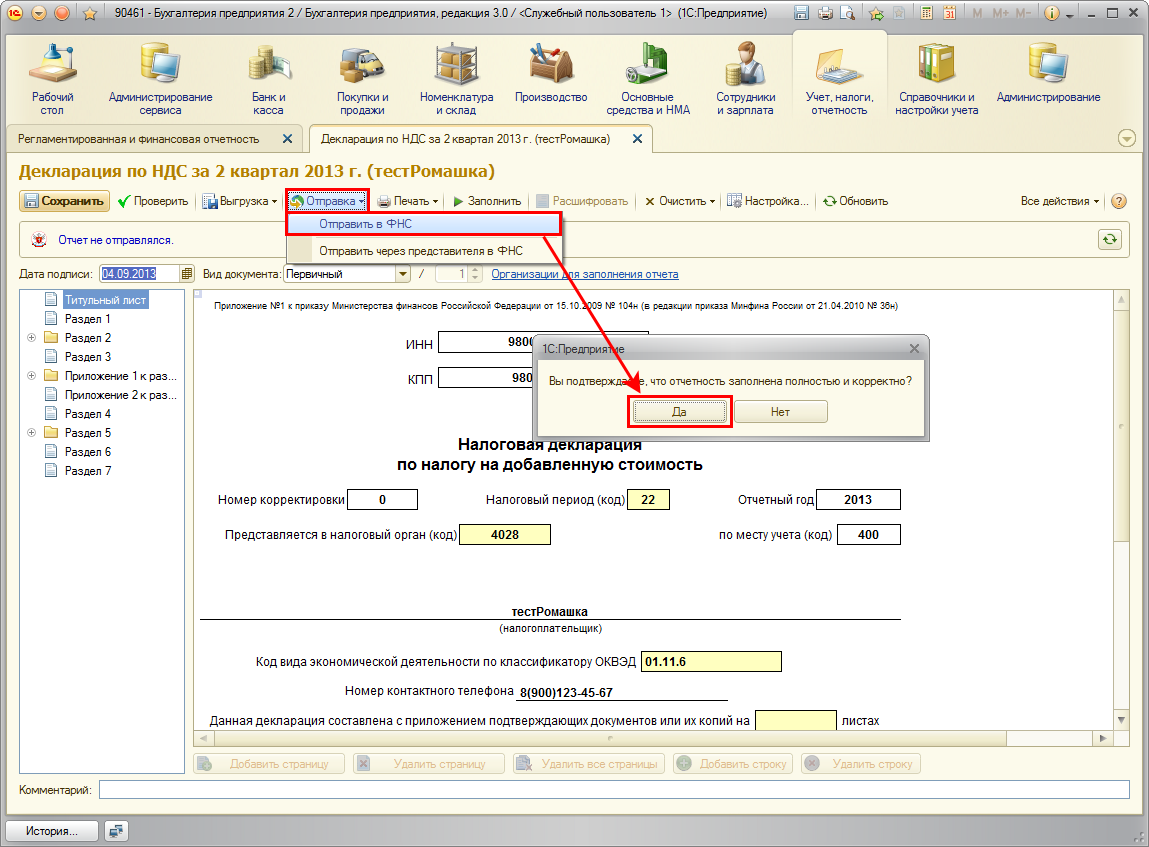The image size is (1149, 847).
Task: Switch to the Производство section
Action: pos(551,73)
